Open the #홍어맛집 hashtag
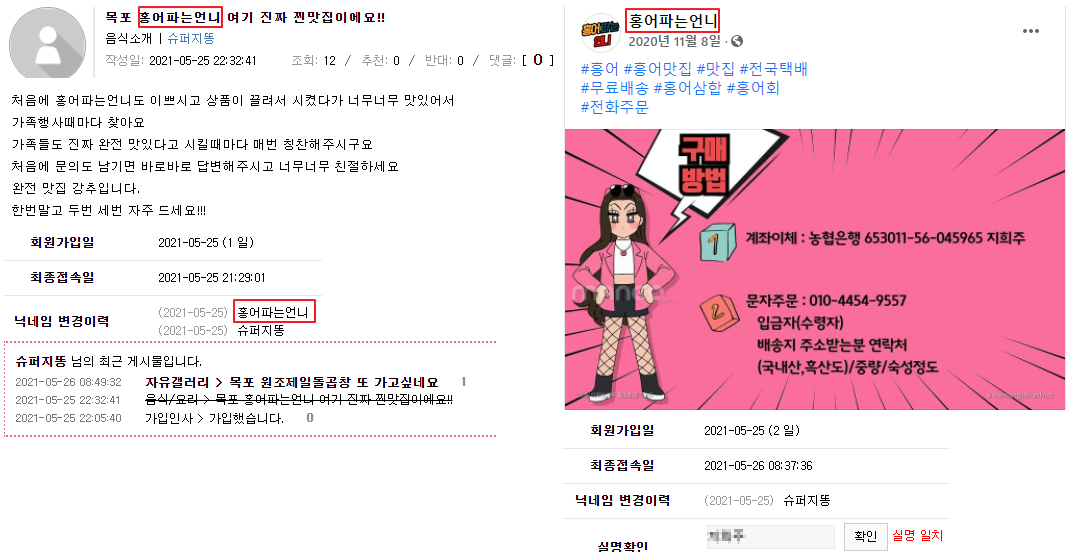 point(658,68)
